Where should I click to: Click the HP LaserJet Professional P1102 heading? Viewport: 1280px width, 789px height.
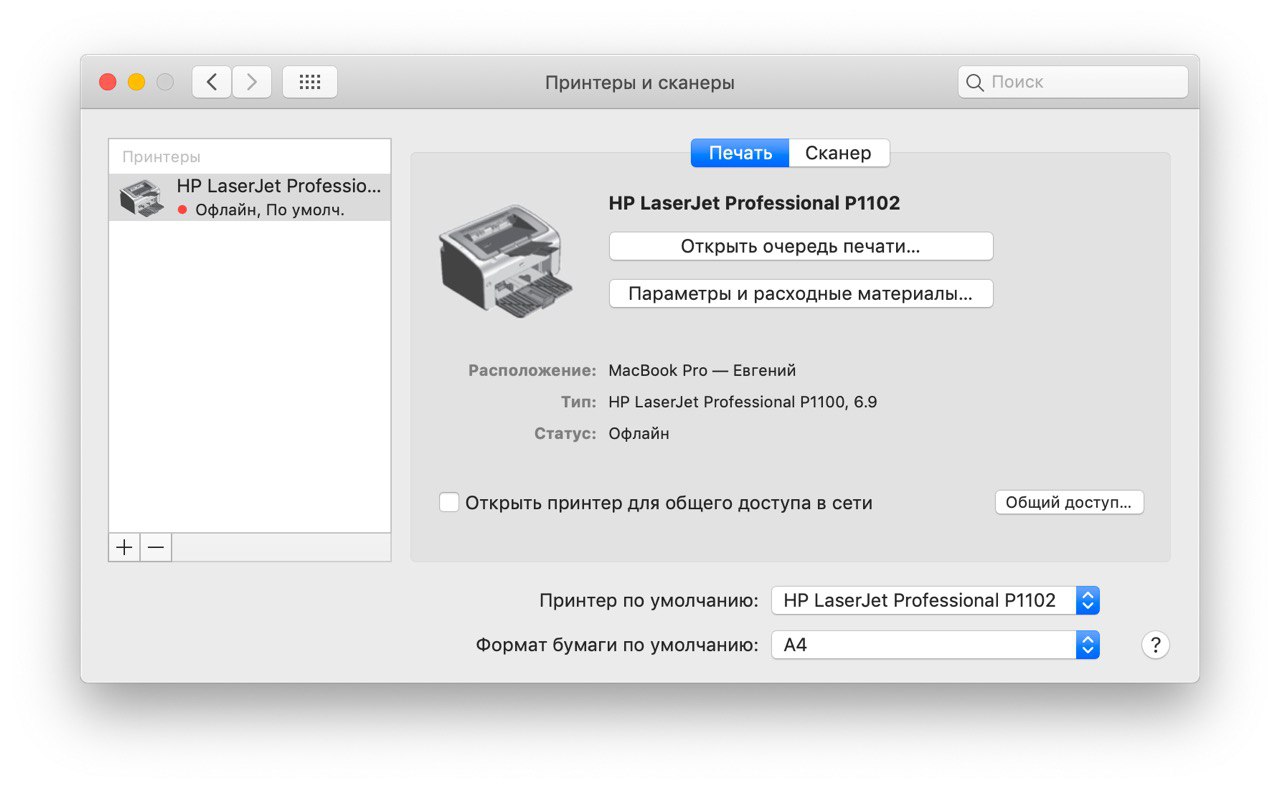click(754, 203)
